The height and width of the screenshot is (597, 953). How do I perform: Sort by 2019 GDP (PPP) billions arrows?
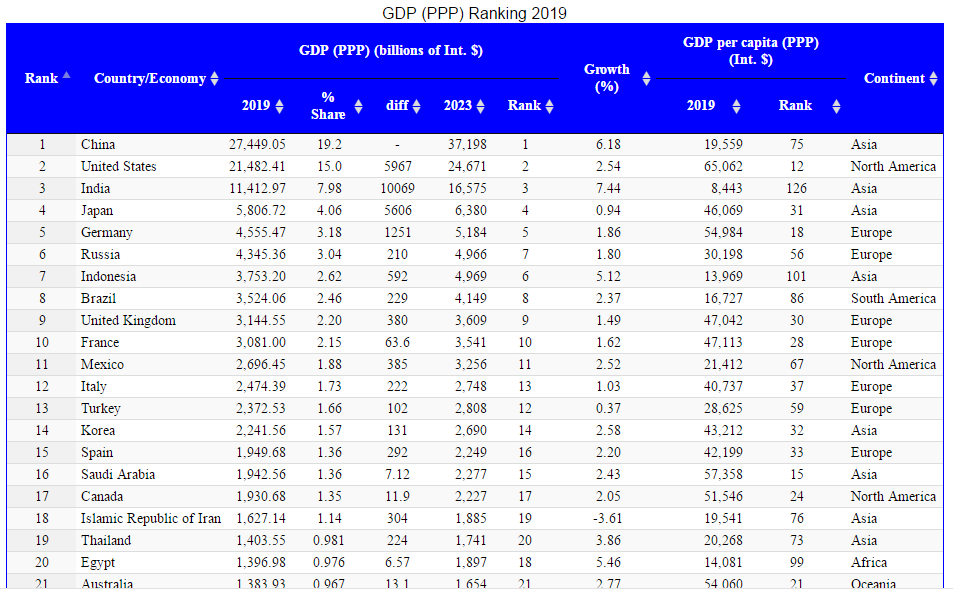tap(279, 106)
